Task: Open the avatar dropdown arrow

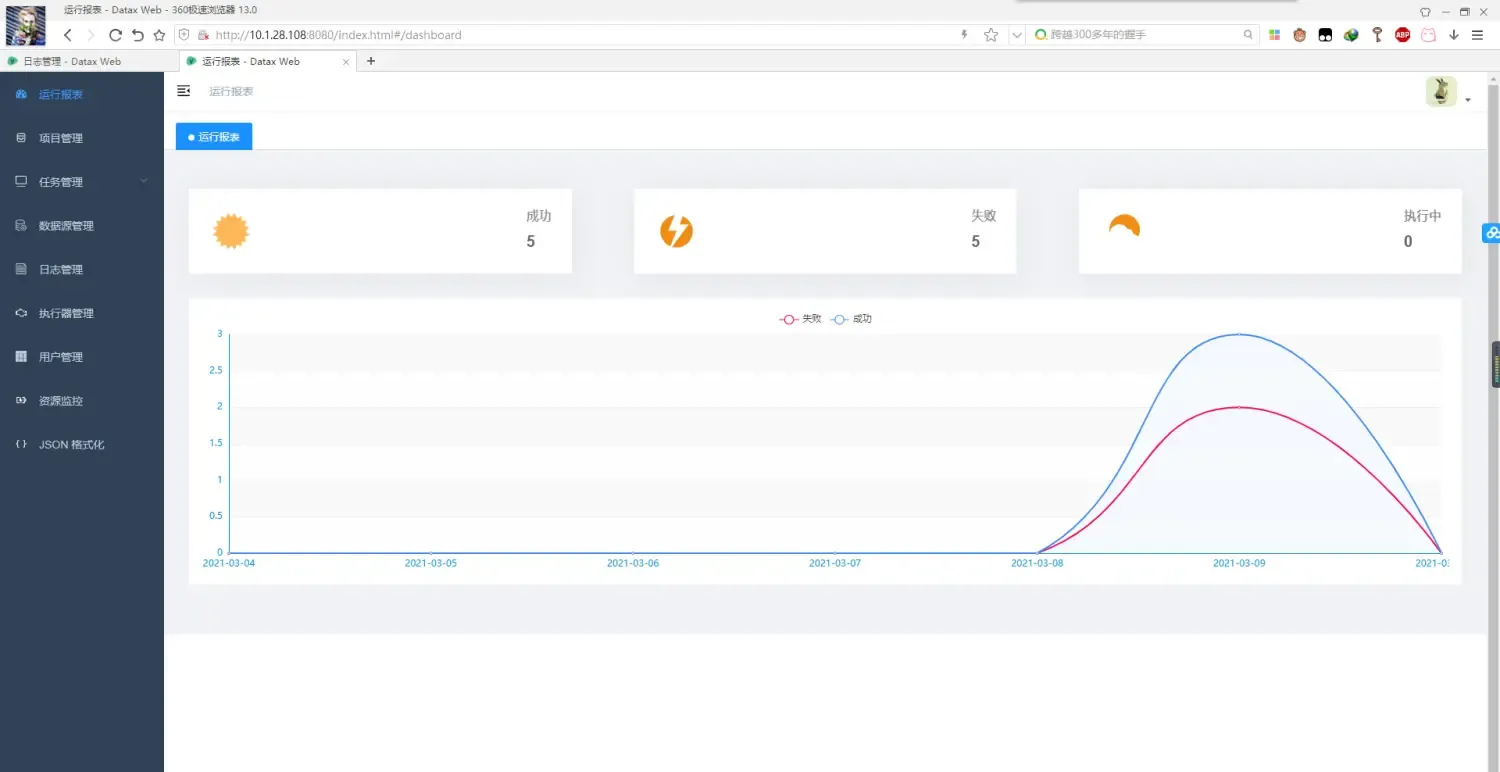Action: (1467, 98)
